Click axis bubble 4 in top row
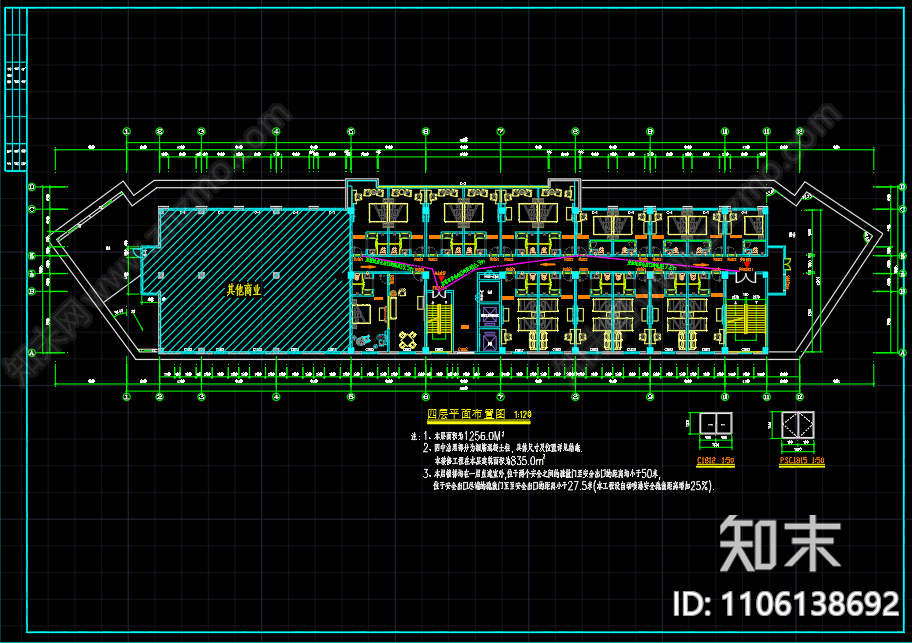 coord(276,132)
